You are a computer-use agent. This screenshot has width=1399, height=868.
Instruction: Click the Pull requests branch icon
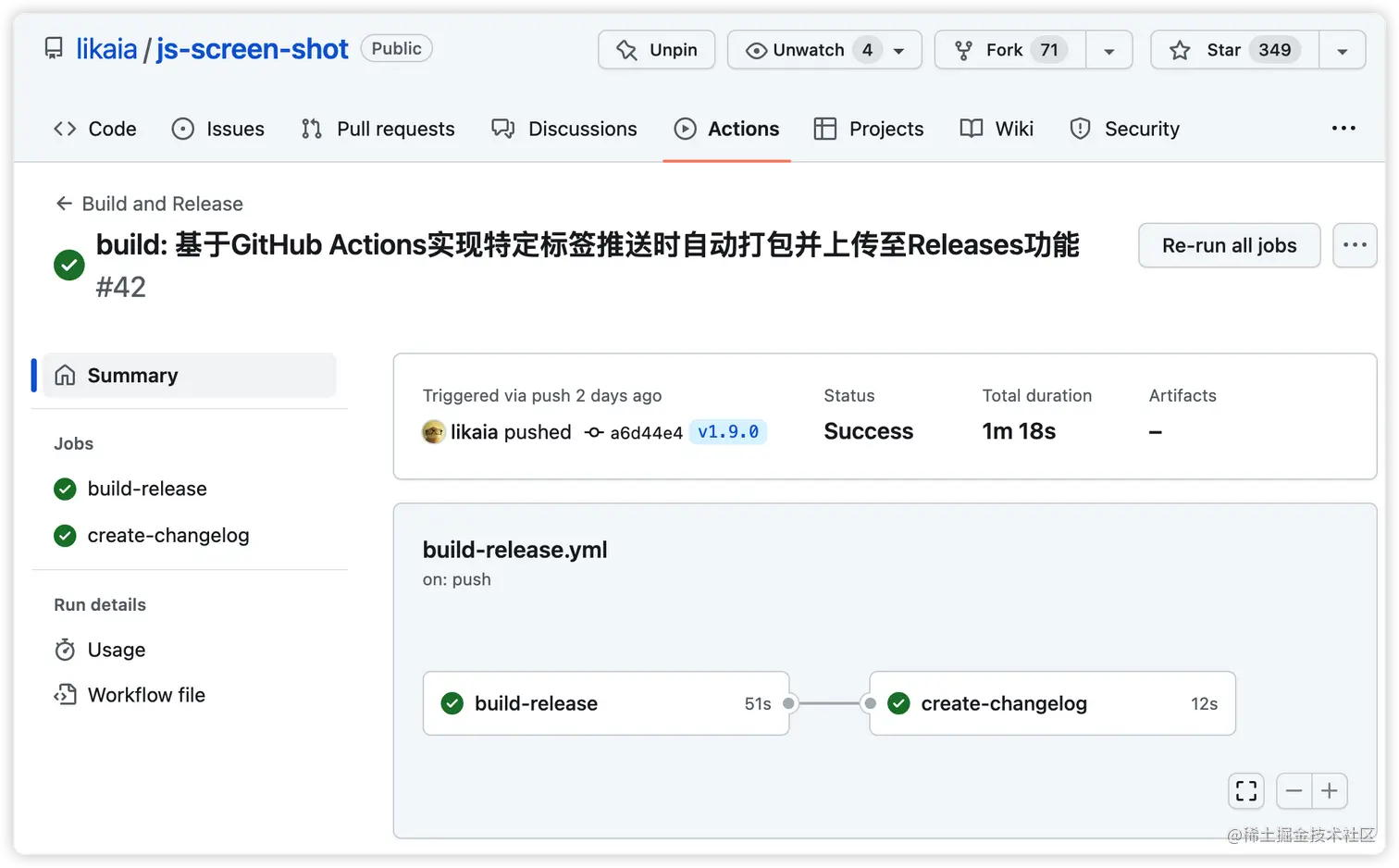coord(312,129)
